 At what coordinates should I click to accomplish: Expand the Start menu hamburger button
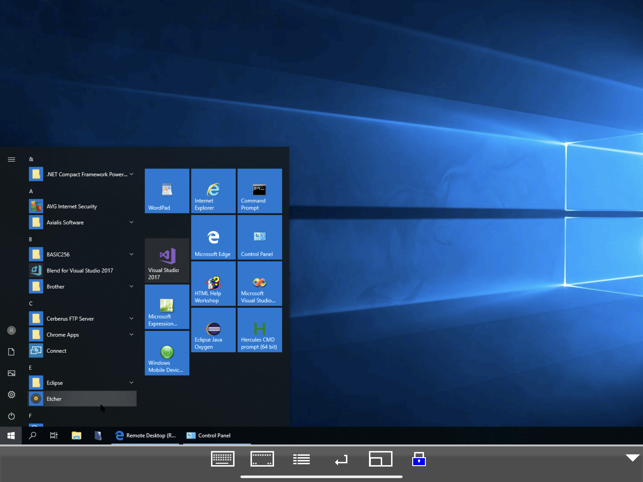11,159
